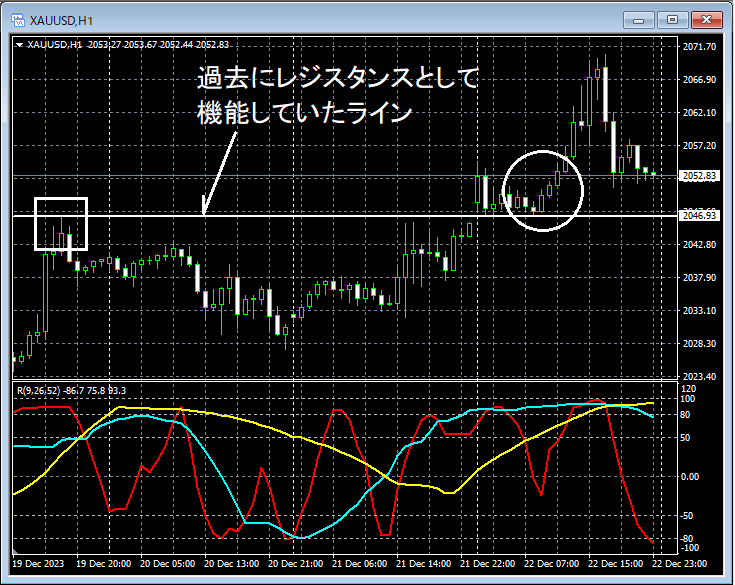735x585 pixels.
Task: Click the 20 Dec 05:00 time label
Action: pos(167,563)
